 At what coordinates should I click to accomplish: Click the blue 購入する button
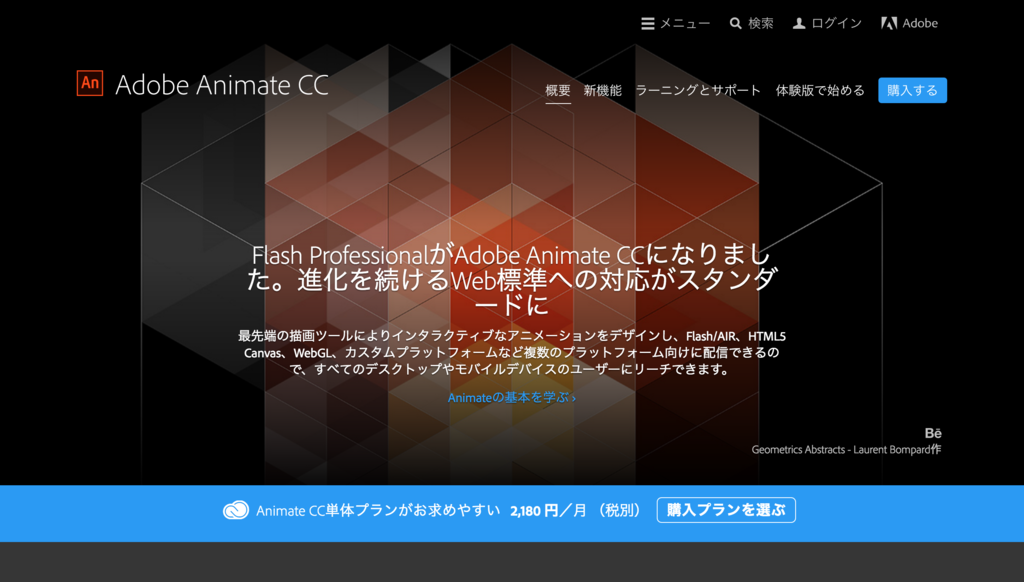click(912, 90)
